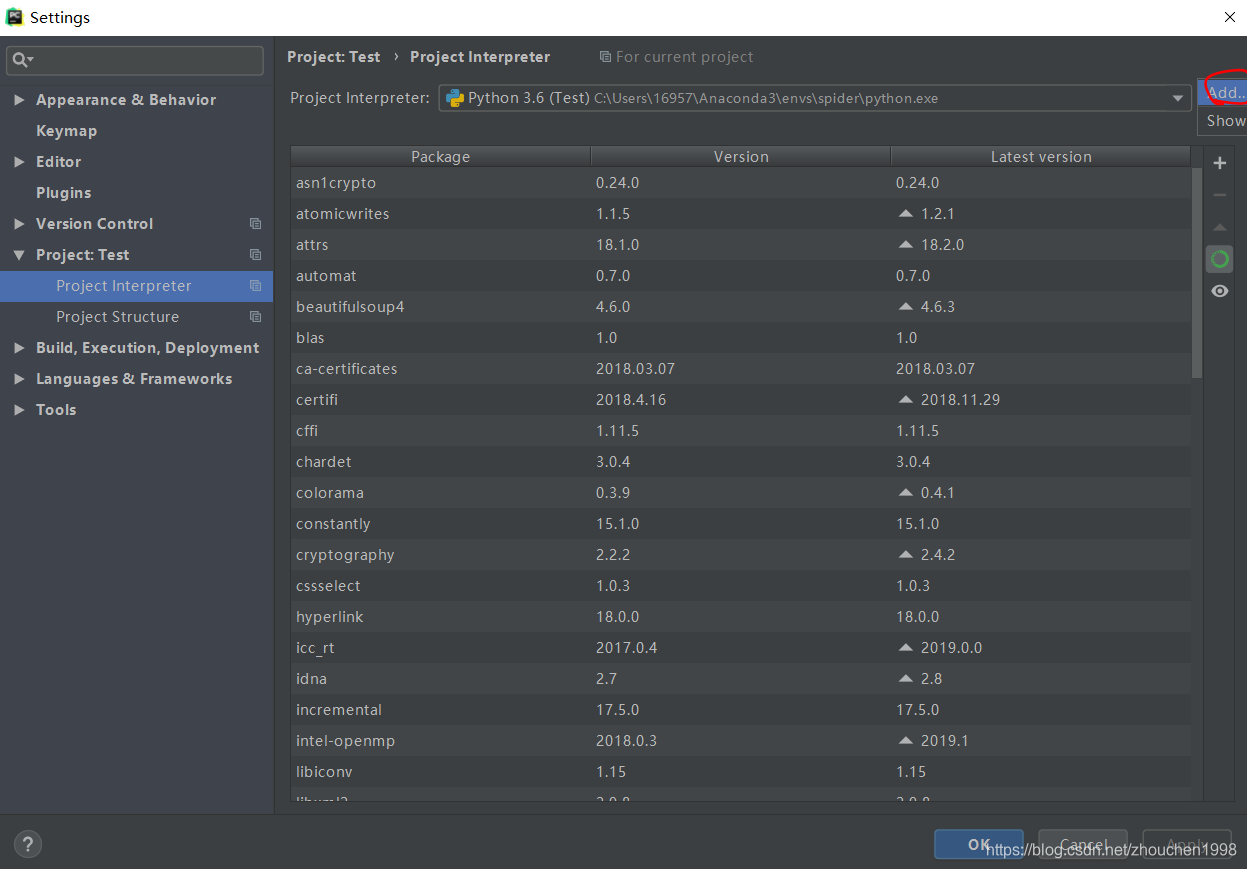Image resolution: width=1247 pixels, height=869 pixels.
Task: Sort by Latest version column header
Action: (1041, 157)
